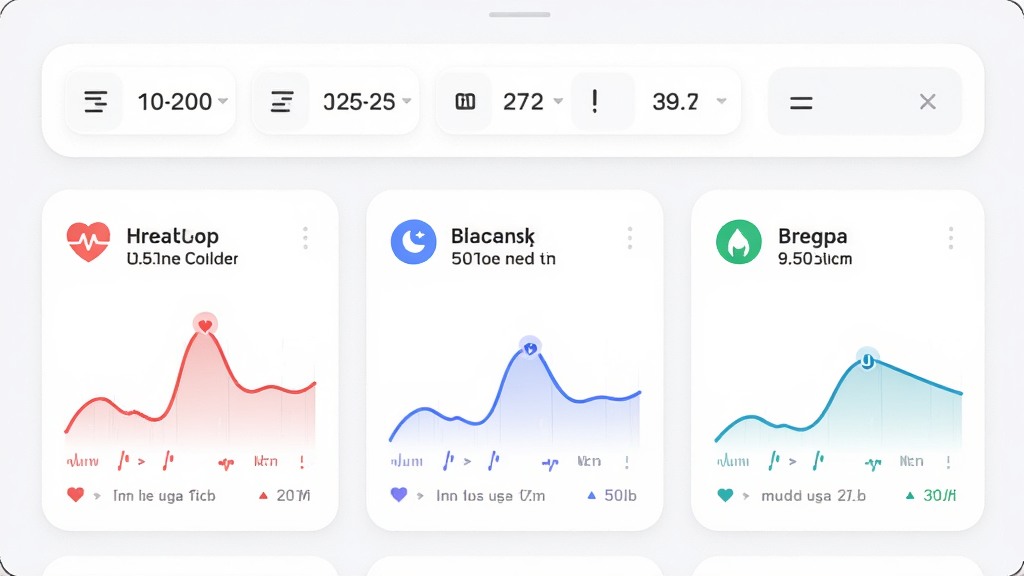Click the red heart icon in HreatGop footer
The height and width of the screenshot is (576, 1024).
(x=76, y=495)
